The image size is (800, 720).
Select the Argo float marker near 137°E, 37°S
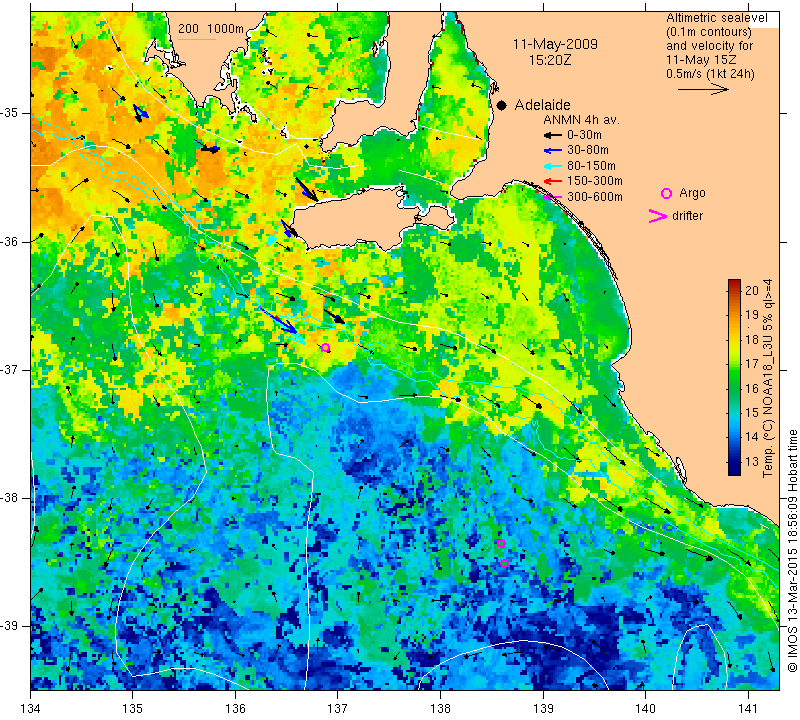tap(326, 348)
